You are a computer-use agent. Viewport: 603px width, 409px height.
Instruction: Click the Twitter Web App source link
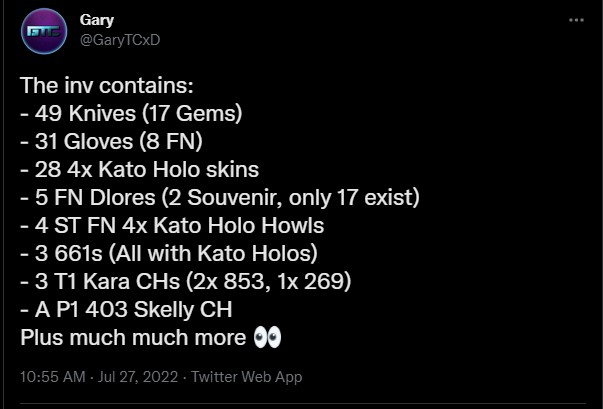click(x=245, y=377)
